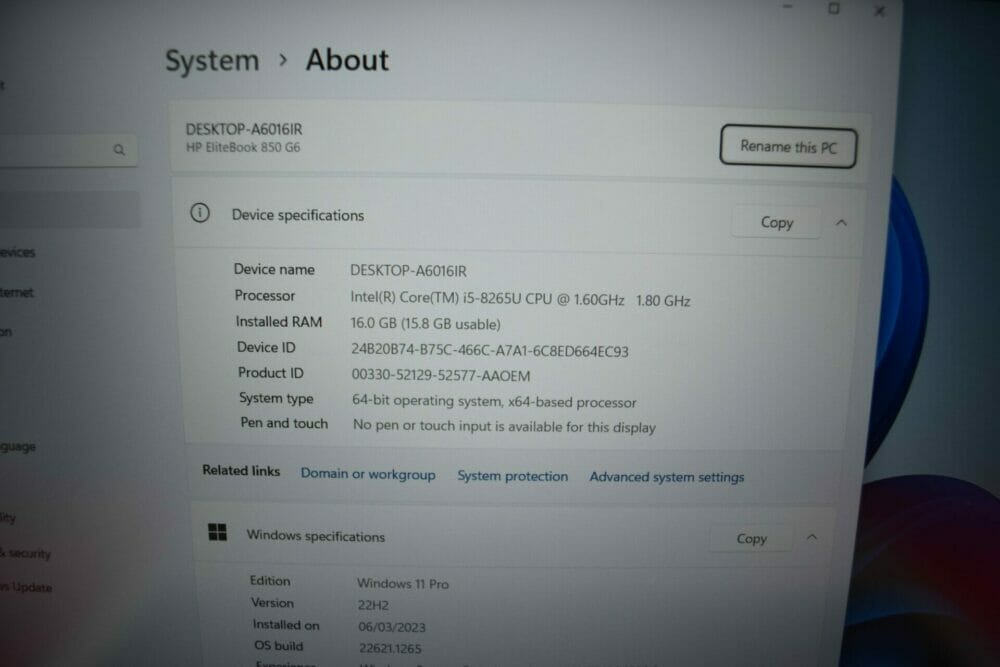Maximize the Settings window

click(834, 8)
